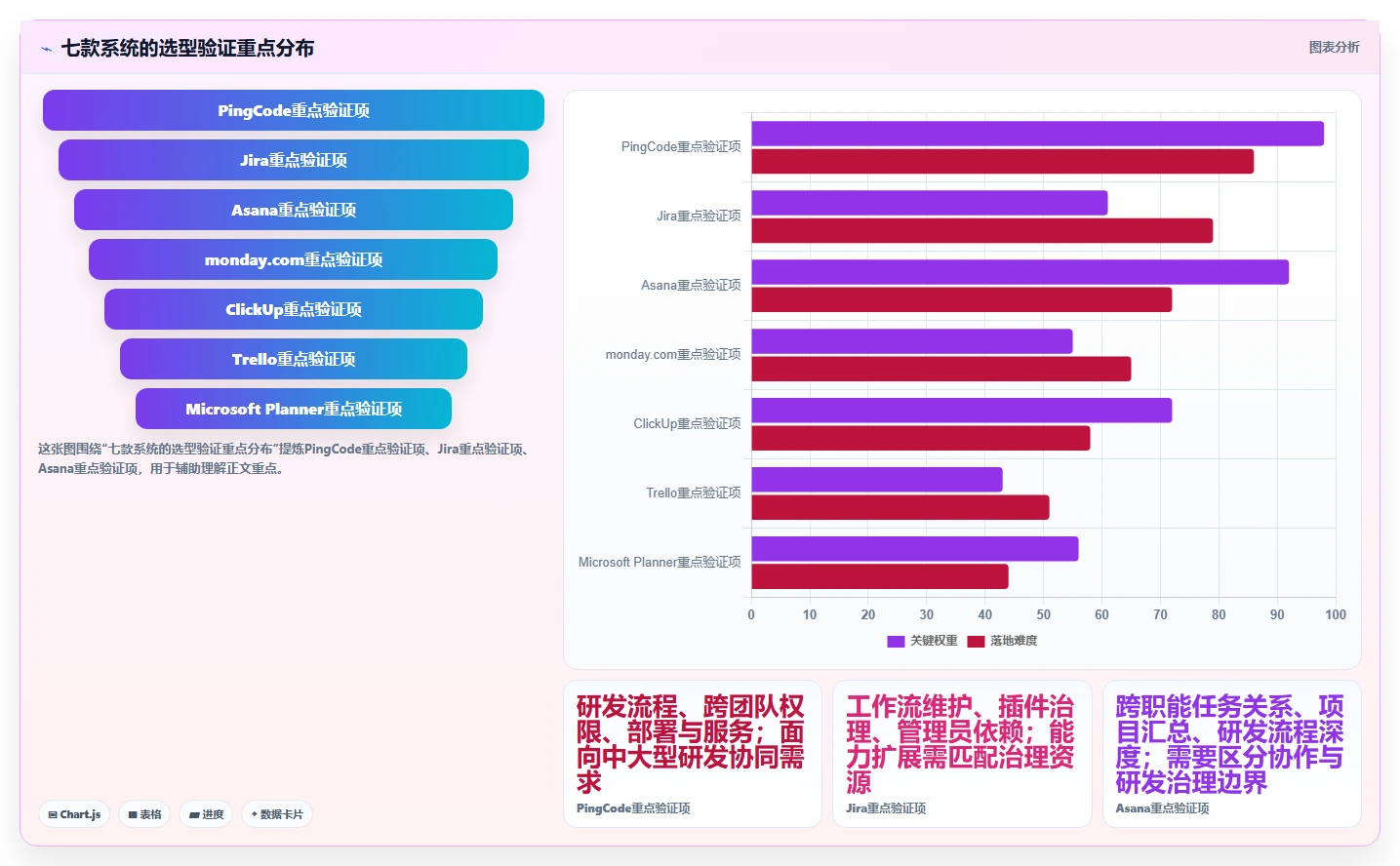Click Asana's red 落地难度 chart bar
Screen dimensions: 1400x866
tap(961, 300)
